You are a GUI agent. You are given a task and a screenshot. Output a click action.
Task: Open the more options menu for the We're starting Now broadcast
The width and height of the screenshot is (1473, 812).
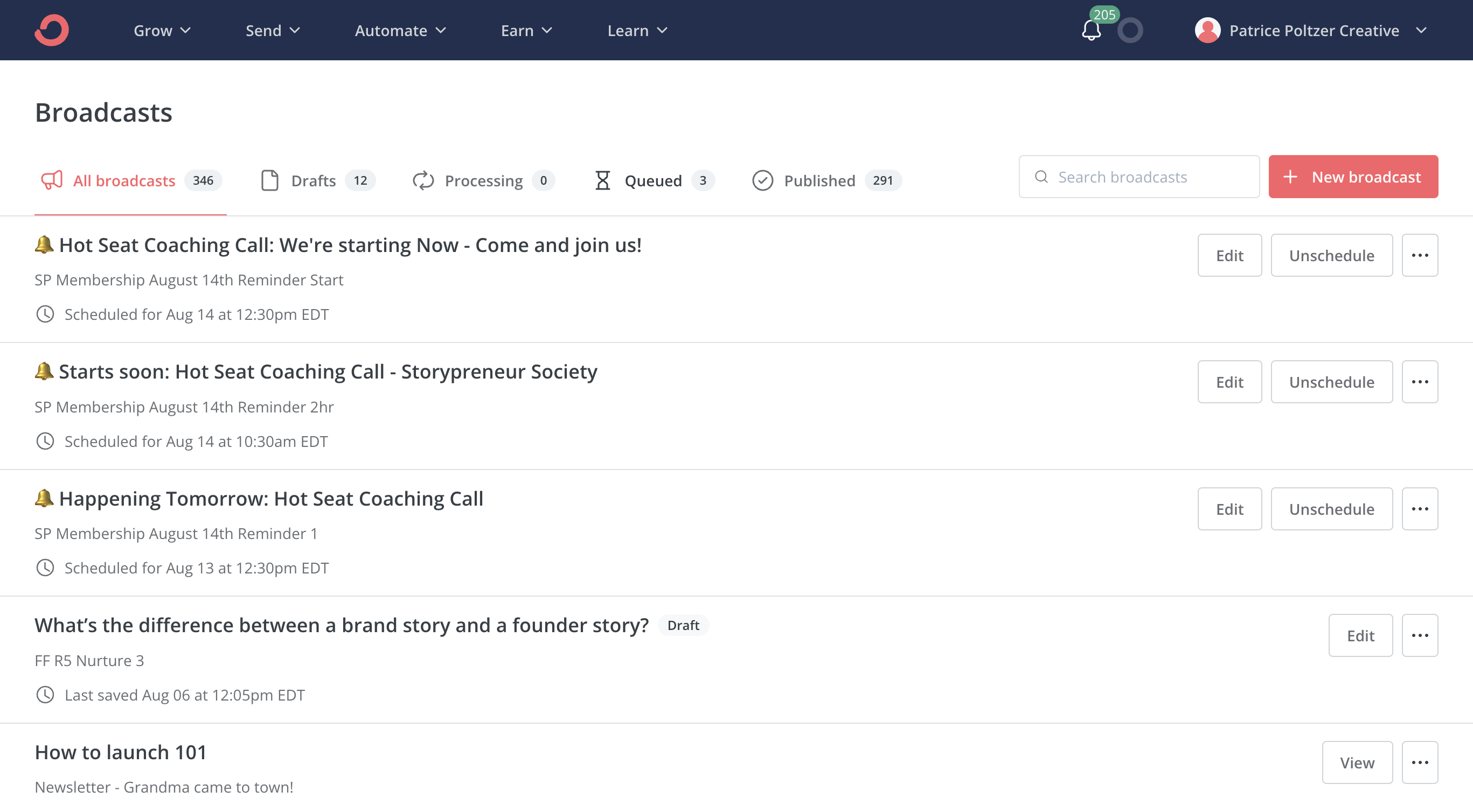pyautogui.click(x=1420, y=255)
